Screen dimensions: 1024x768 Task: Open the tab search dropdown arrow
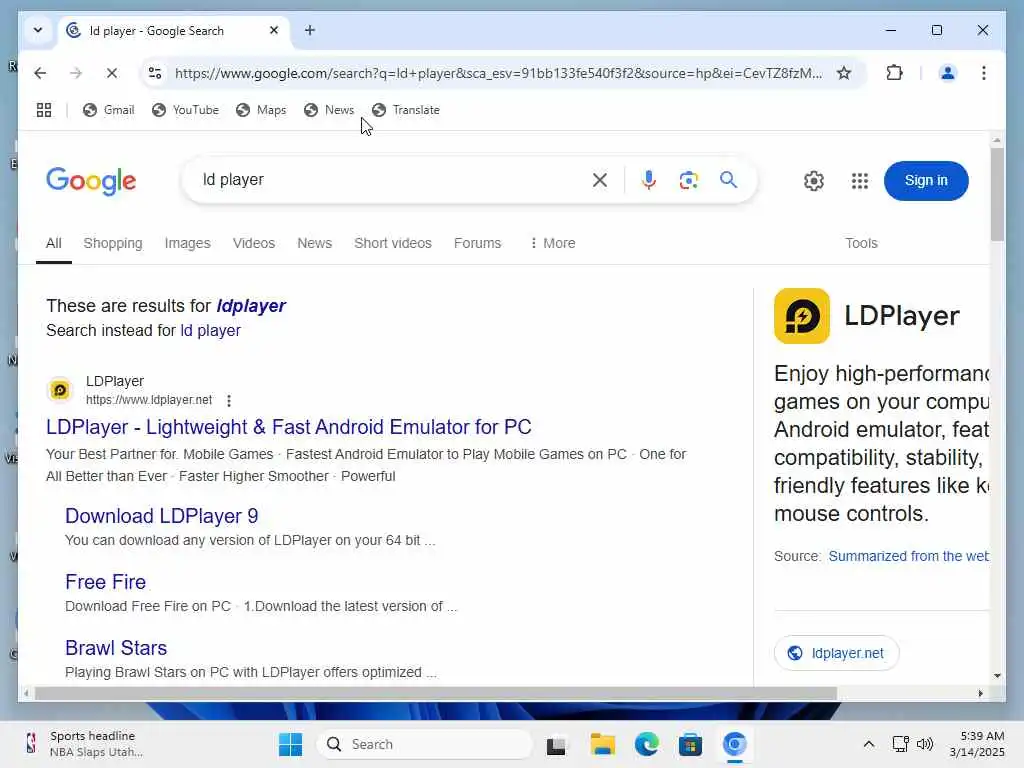pos(38,30)
